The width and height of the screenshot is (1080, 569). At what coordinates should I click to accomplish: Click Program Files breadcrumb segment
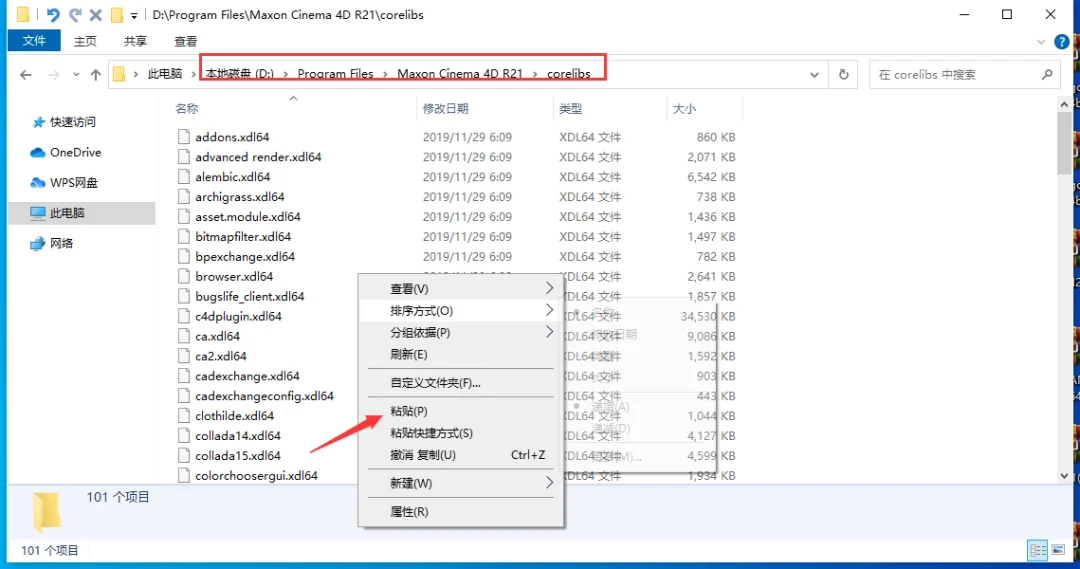[335, 74]
